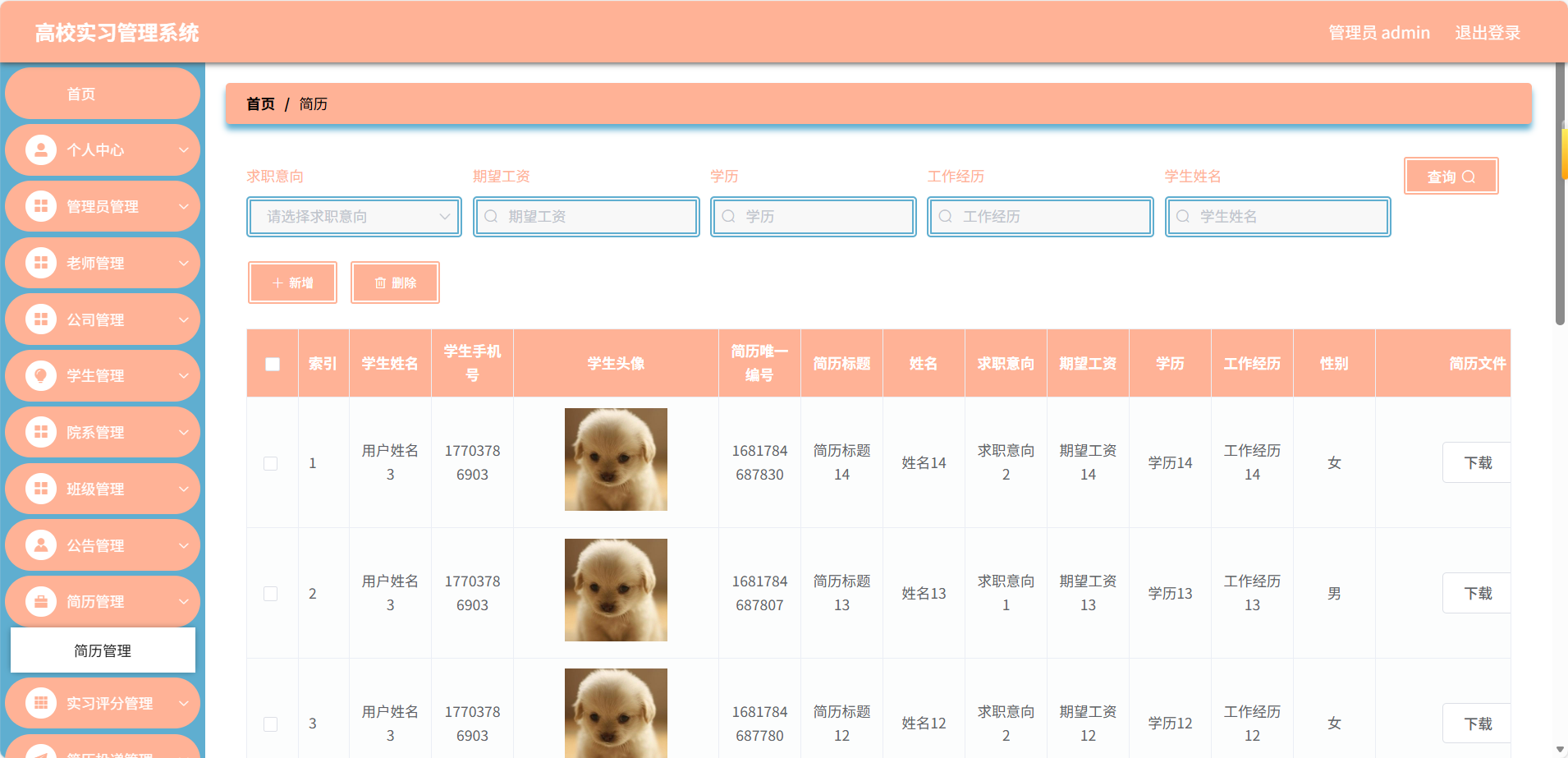Click the 院系管理 grid icon
The height and width of the screenshot is (758, 1568).
pos(41,432)
